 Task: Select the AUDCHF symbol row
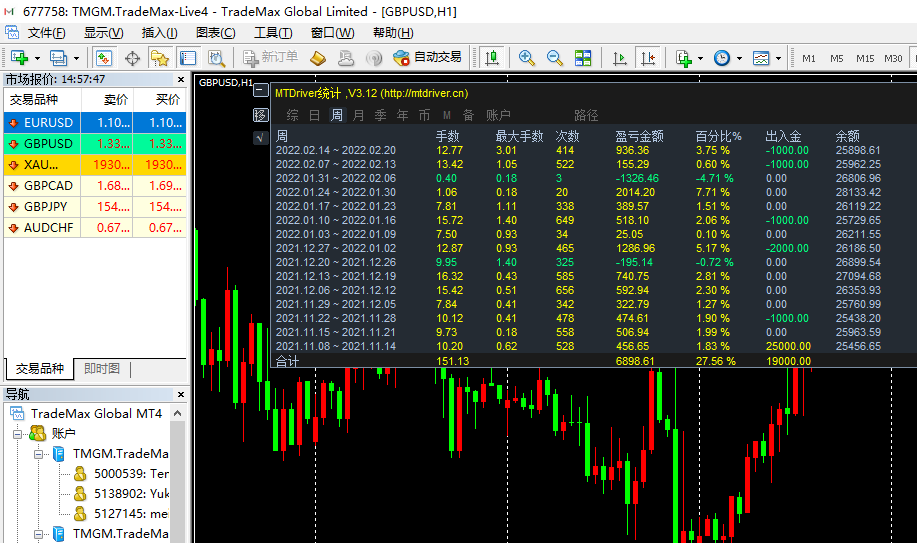(x=95, y=228)
